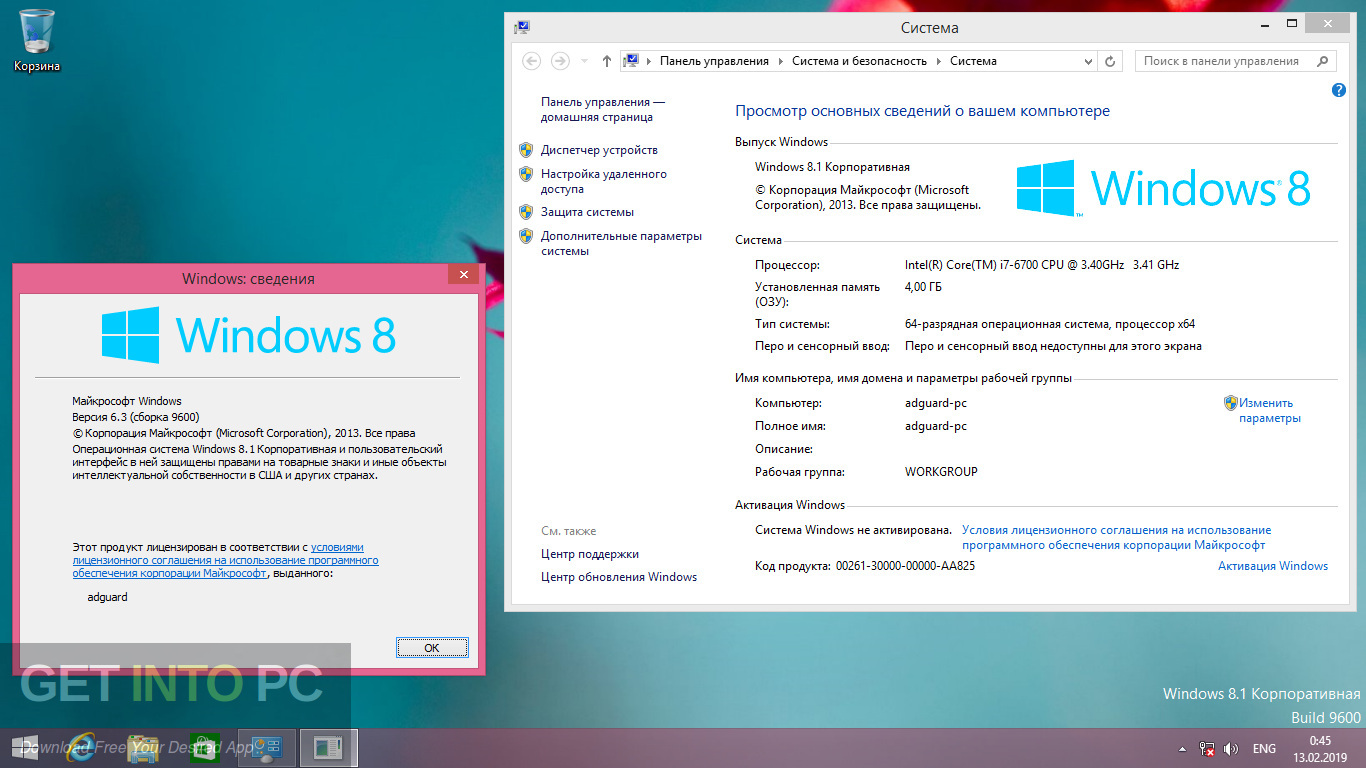Go back in the System window
1366x768 pixels.
point(532,61)
